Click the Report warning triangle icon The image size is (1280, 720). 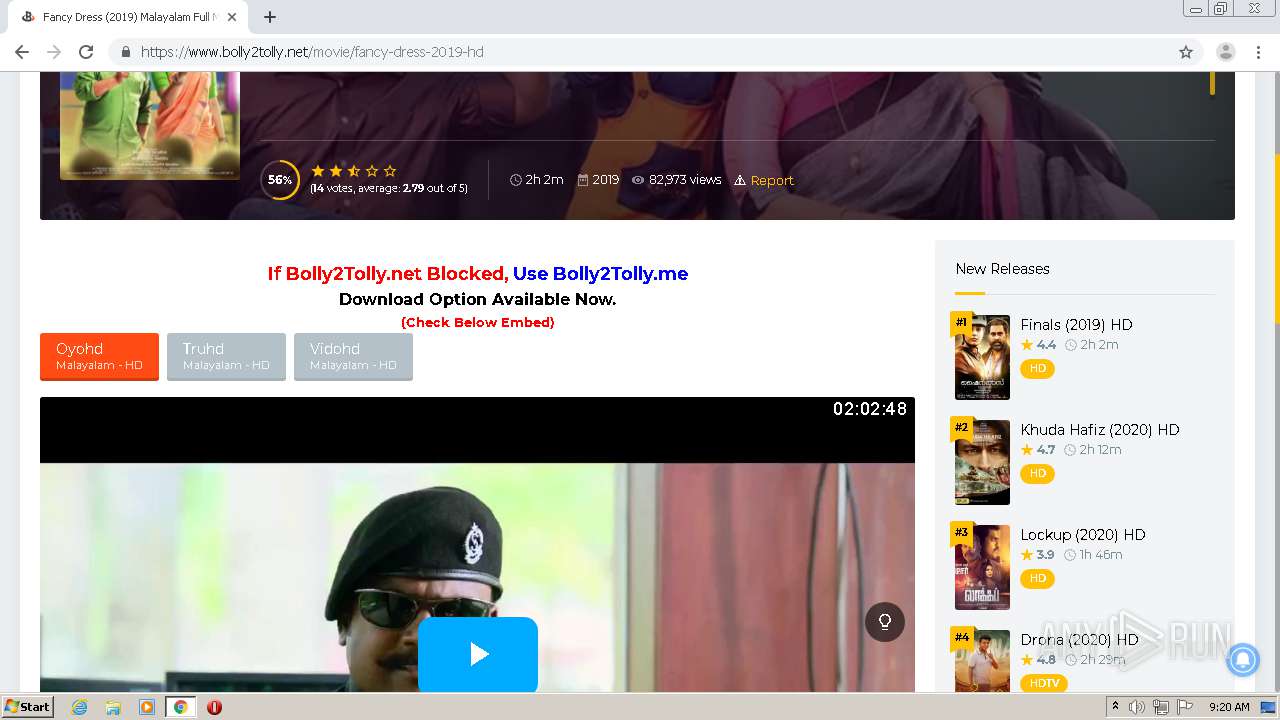click(x=740, y=180)
